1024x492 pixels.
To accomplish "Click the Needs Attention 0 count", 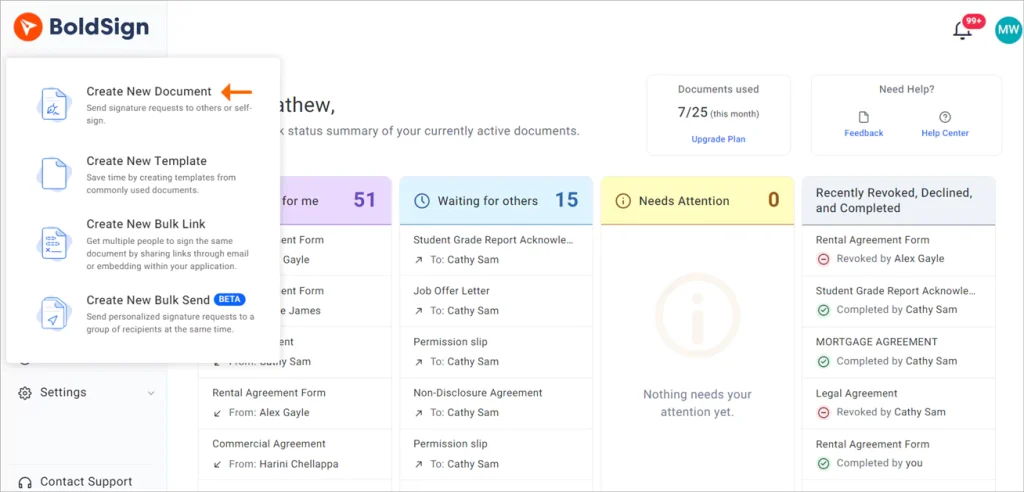I will [x=773, y=200].
